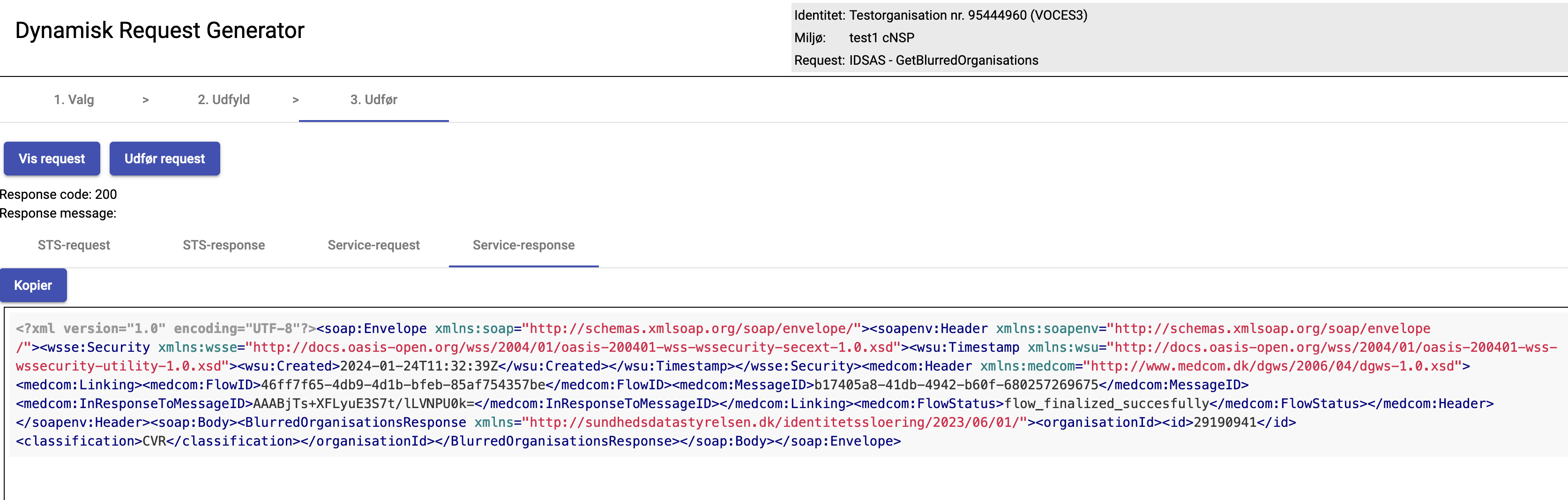Go to step 1. Valg

74,100
